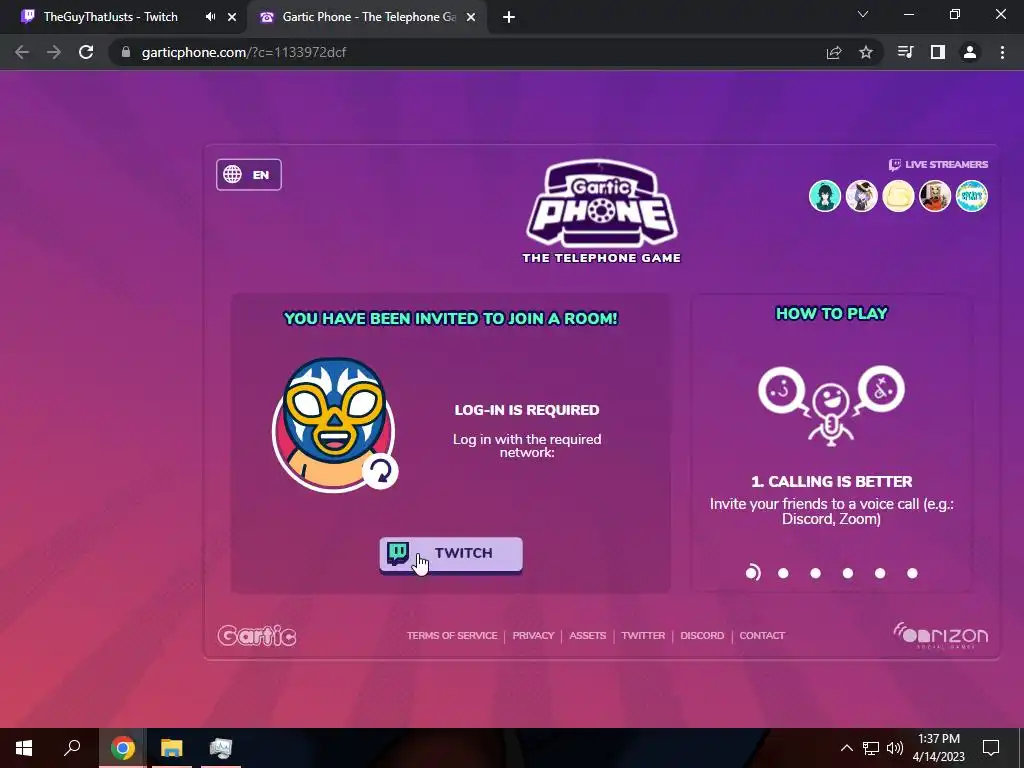Switch to TheGuyThatJusts Twitch tab
The image size is (1024, 768).
tap(111, 17)
